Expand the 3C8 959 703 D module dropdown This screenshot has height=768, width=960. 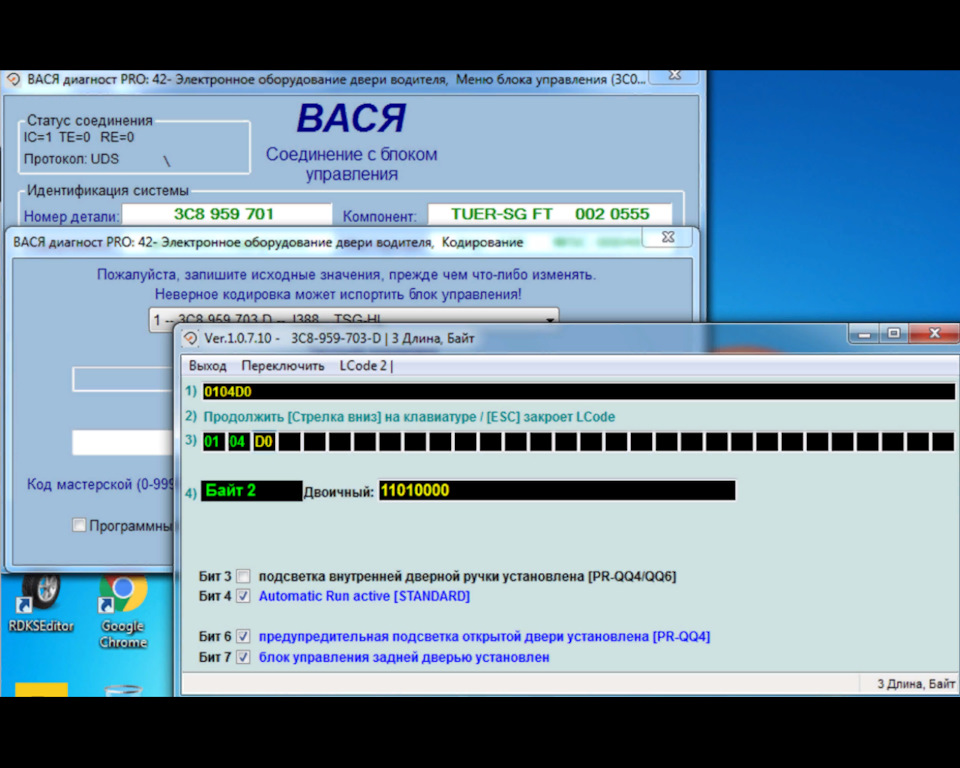549,319
